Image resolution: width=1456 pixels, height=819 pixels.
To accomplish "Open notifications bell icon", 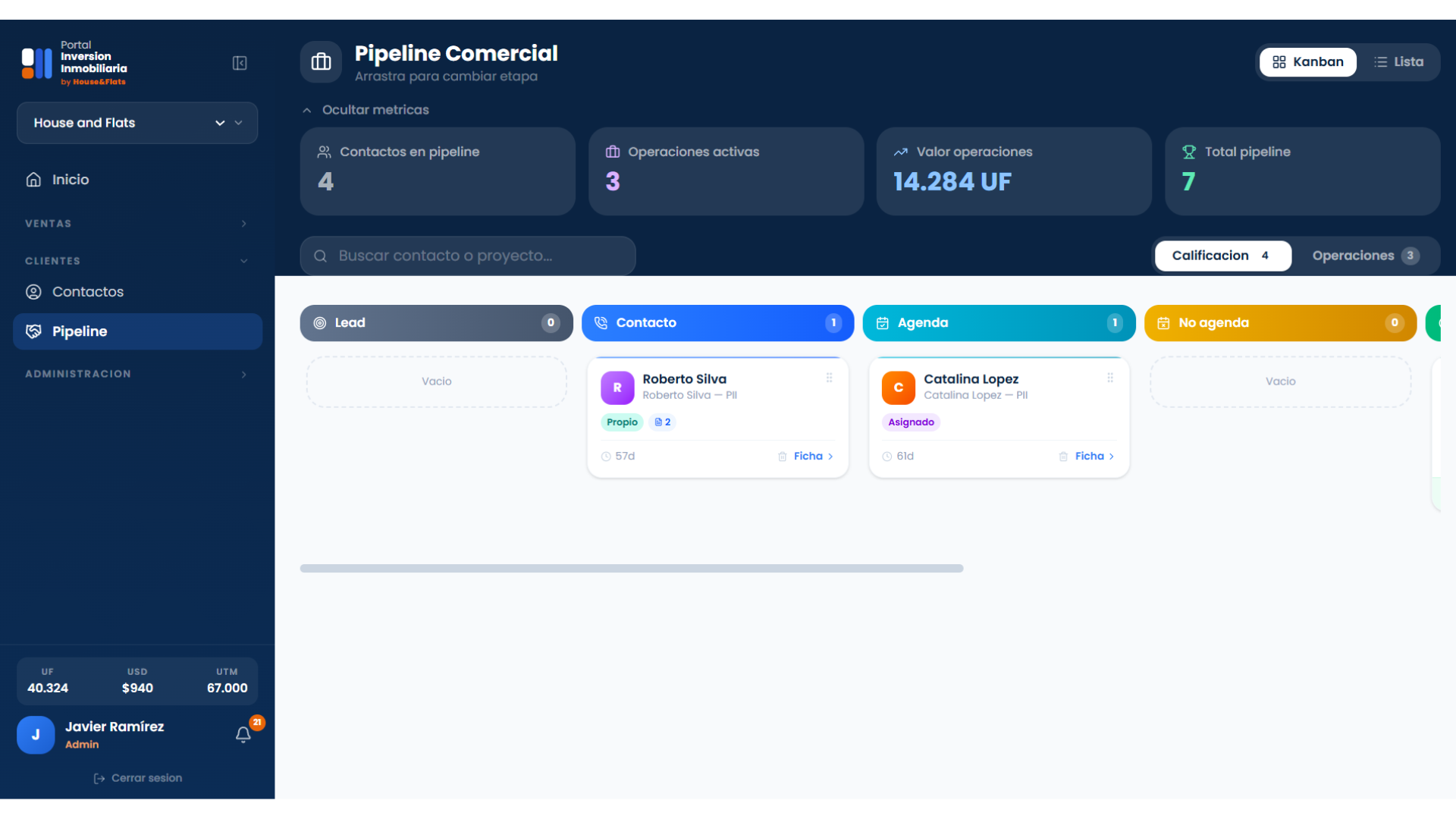I will [x=243, y=735].
